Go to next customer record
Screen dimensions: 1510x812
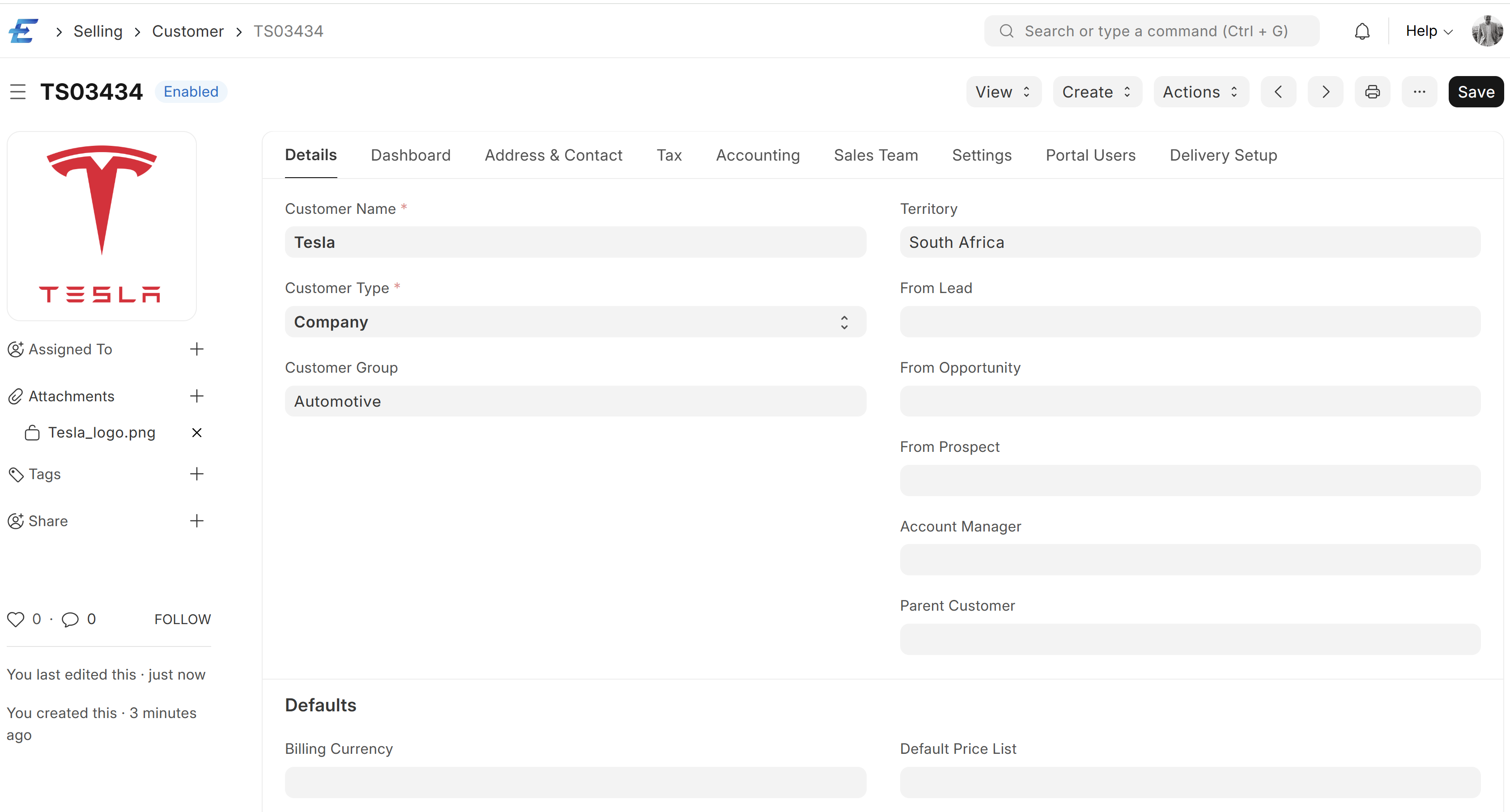point(1325,92)
